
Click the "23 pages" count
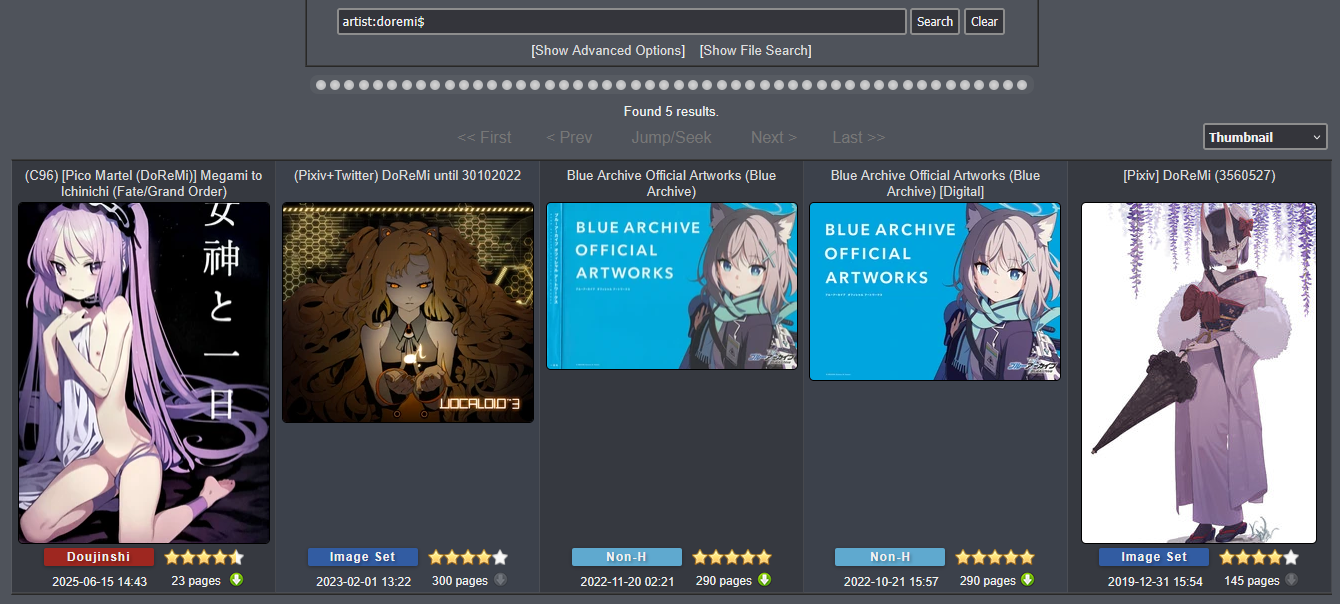[x=197, y=580]
